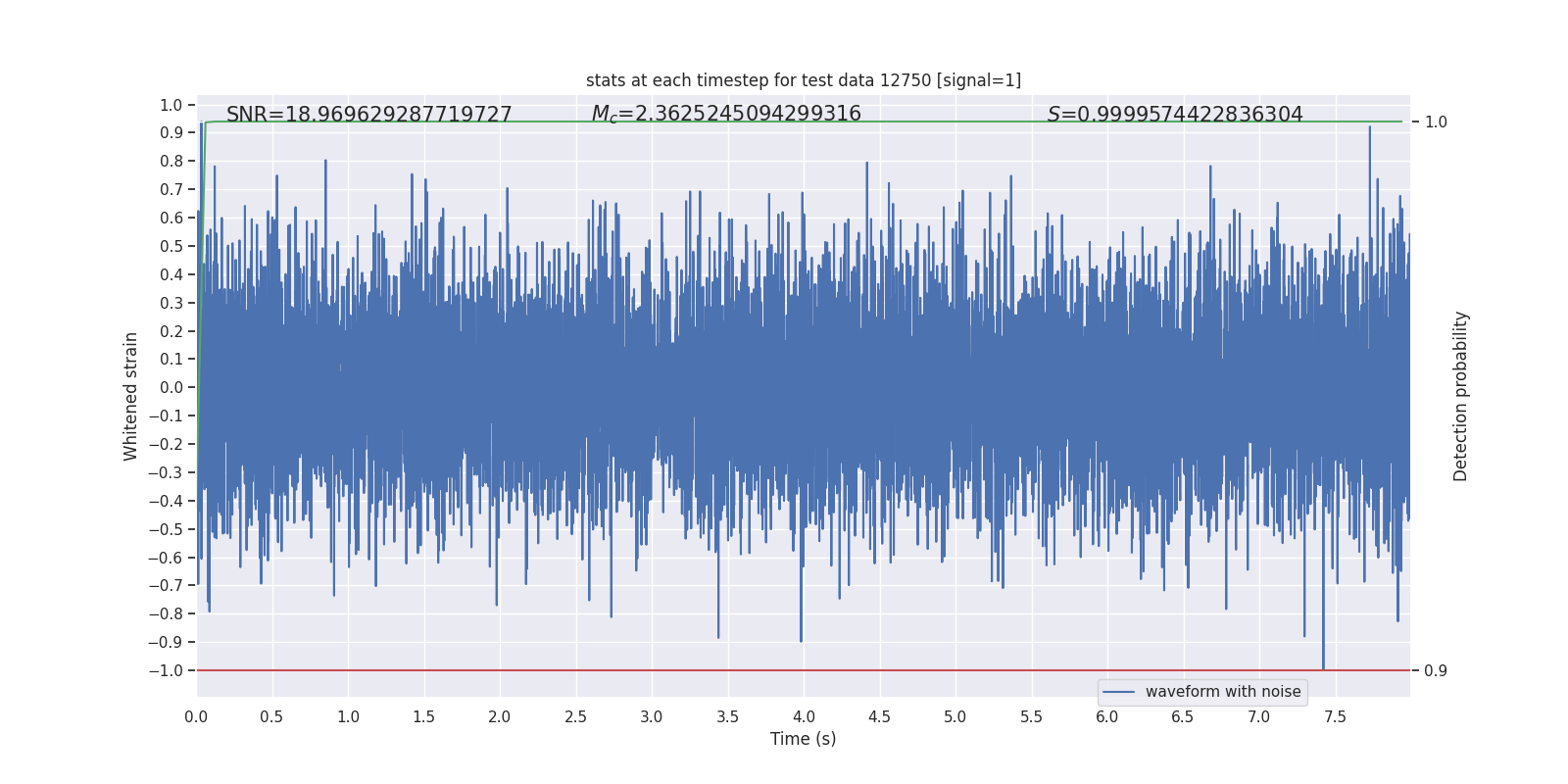Select the 7.5 tick on the time axis
This screenshot has width=1568, height=784.
click(1335, 717)
